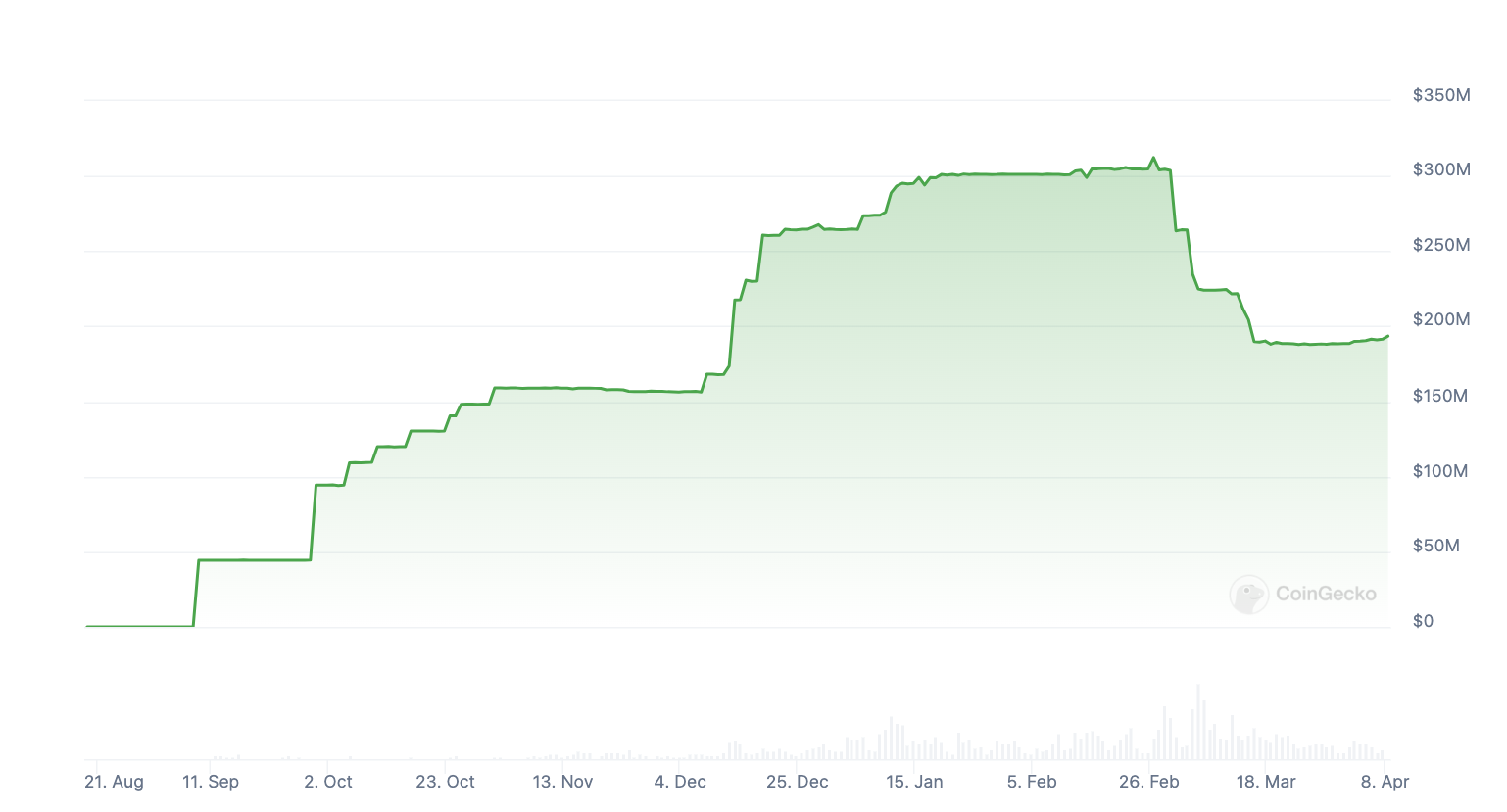Click the flat $0 line segment above 21. Aug
Viewport: 1507px width, 812px height.
click(137, 625)
